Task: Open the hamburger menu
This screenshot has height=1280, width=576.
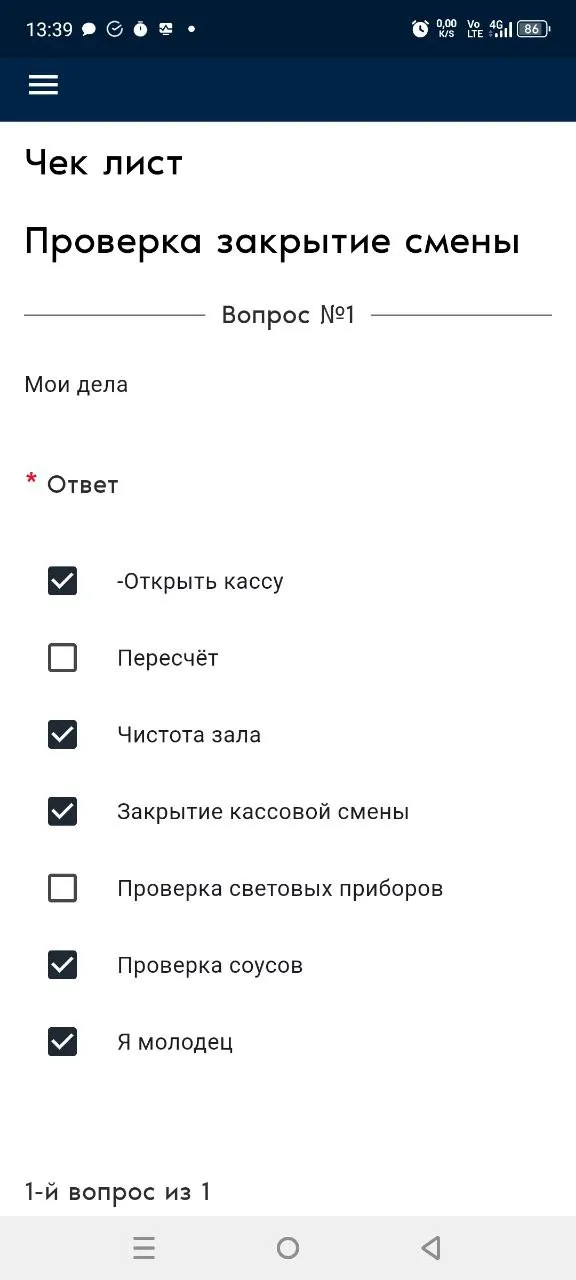Action: tap(43, 86)
